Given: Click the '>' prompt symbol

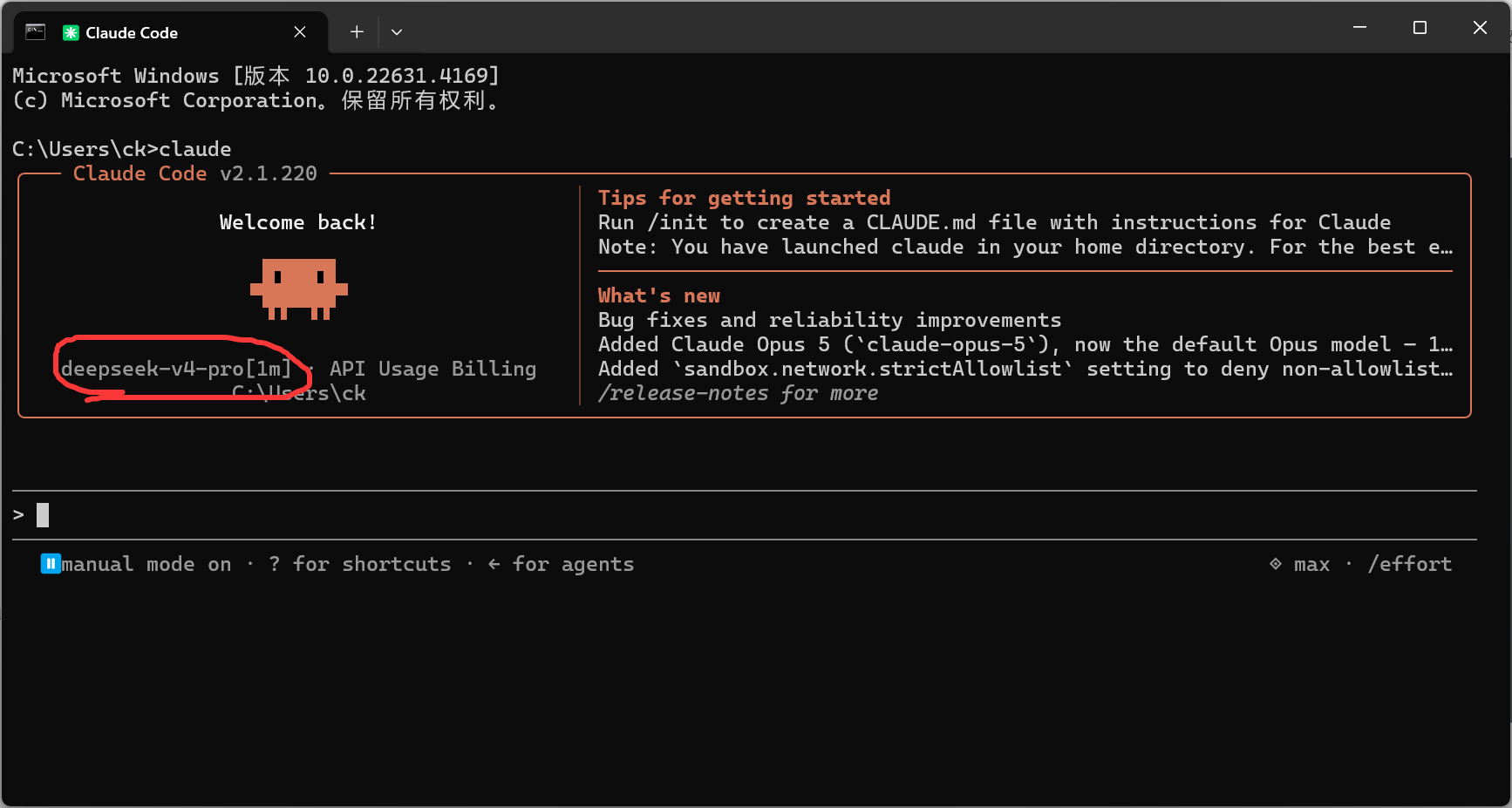Looking at the screenshot, I should click(x=18, y=515).
